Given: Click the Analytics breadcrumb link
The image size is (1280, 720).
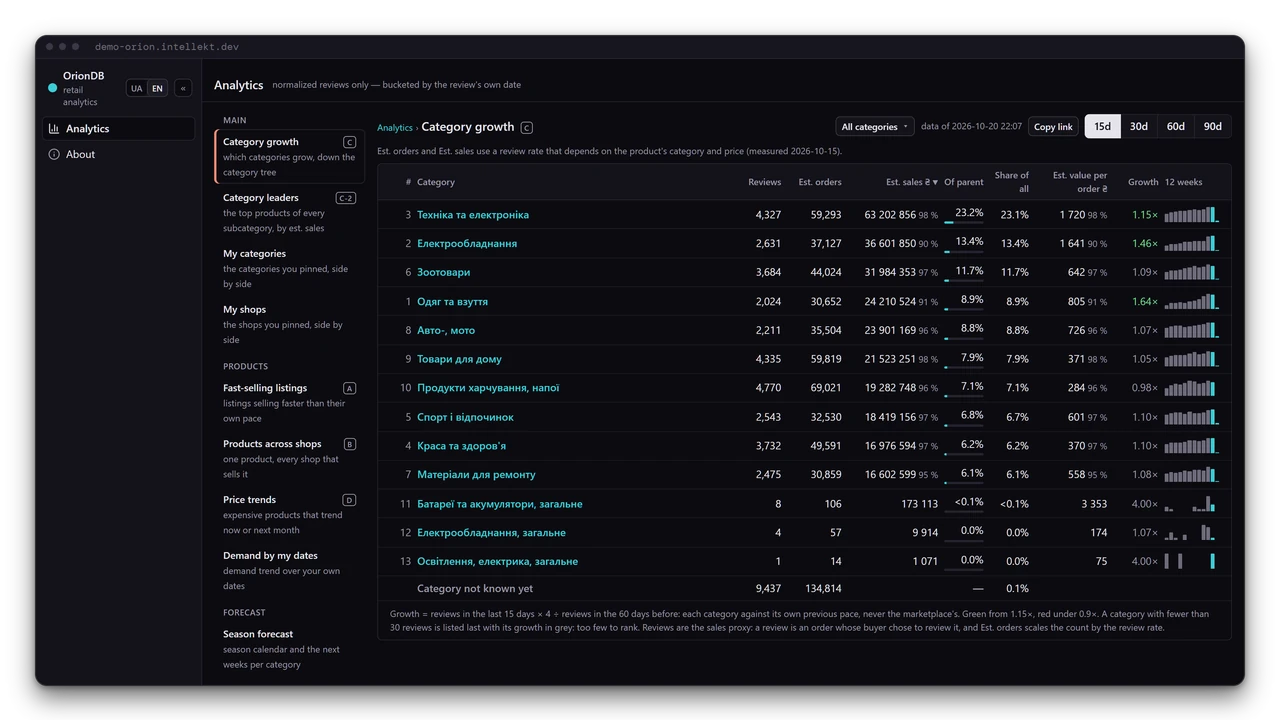Looking at the screenshot, I should 395,128.
